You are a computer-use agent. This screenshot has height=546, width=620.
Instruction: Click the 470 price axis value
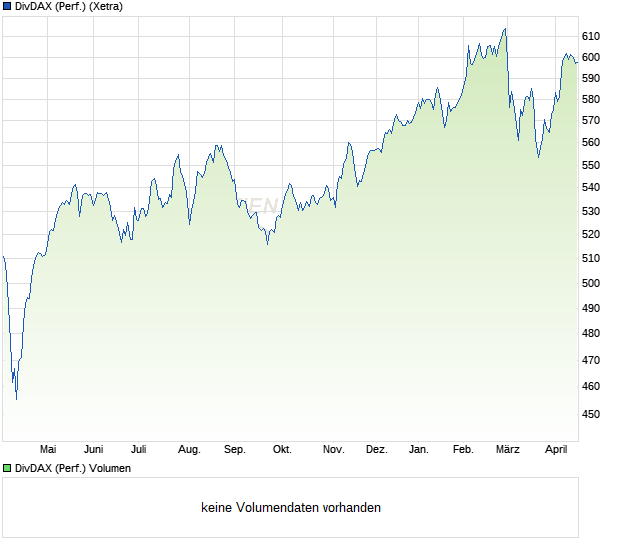(x=591, y=360)
